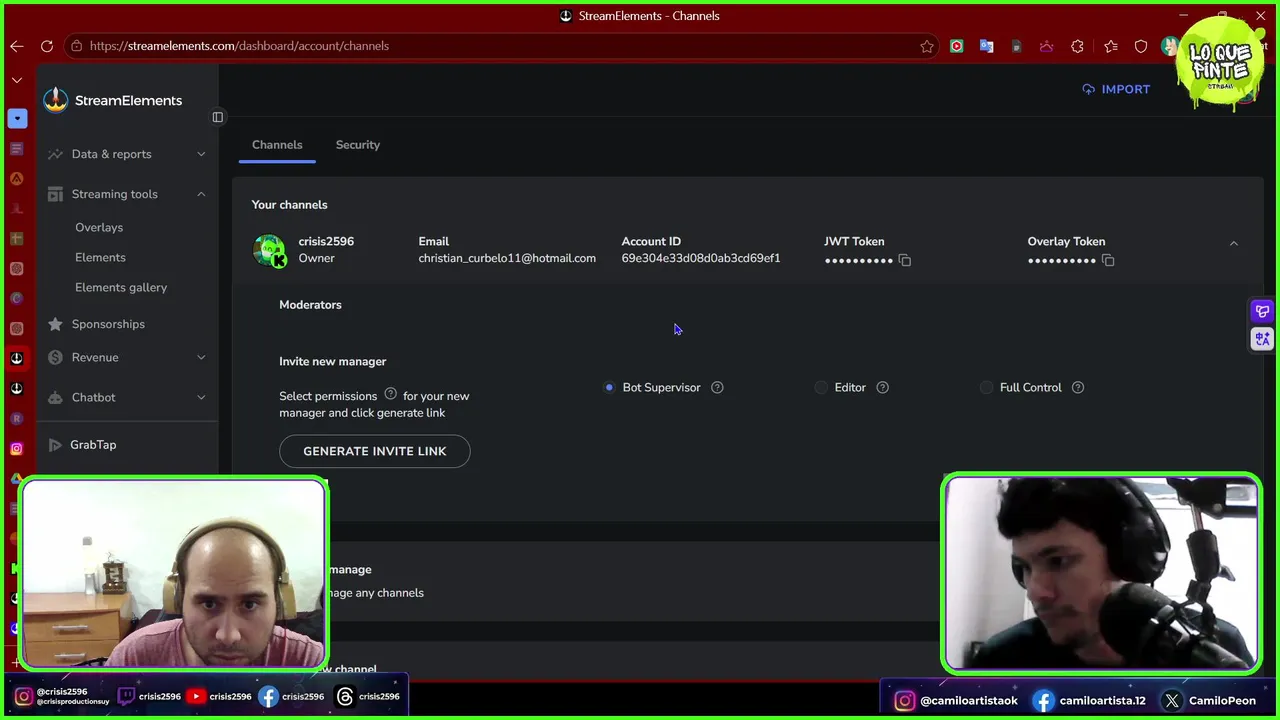Reload the StreamElements page
The image size is (1280, 720).
click(x=47, y=46)
